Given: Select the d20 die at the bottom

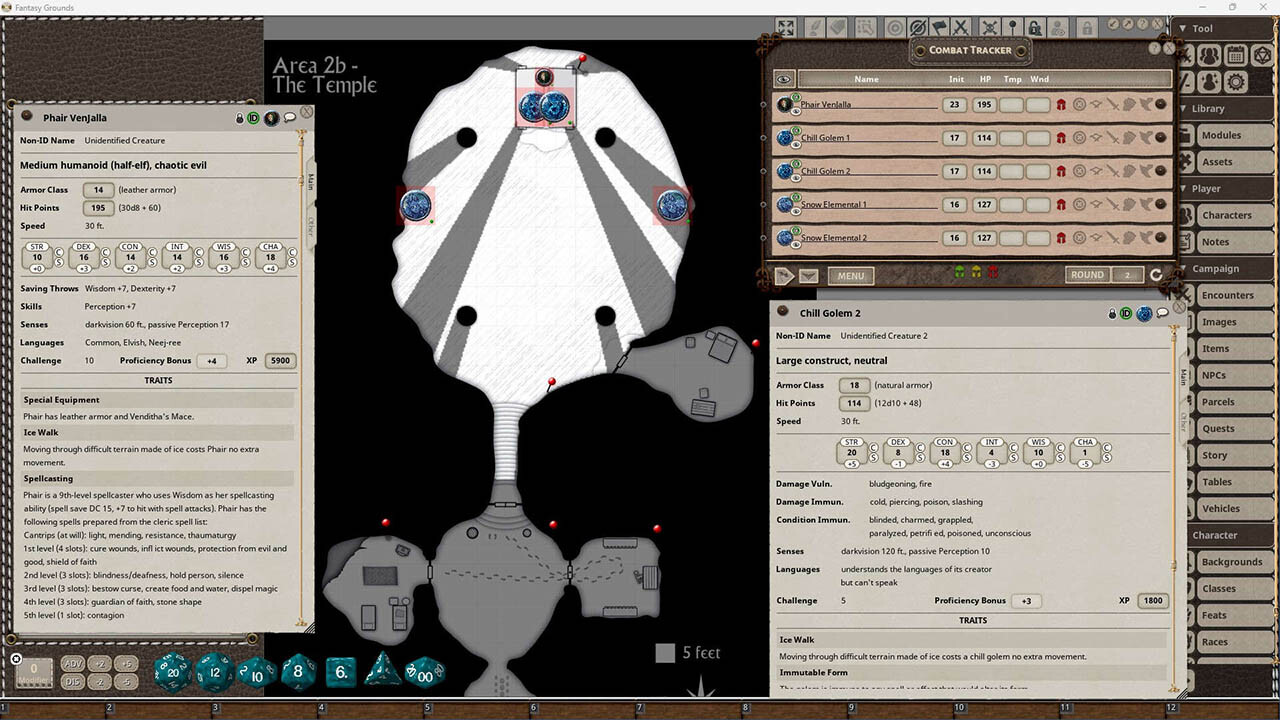Looking at the screenshot, I should (172, 671).
